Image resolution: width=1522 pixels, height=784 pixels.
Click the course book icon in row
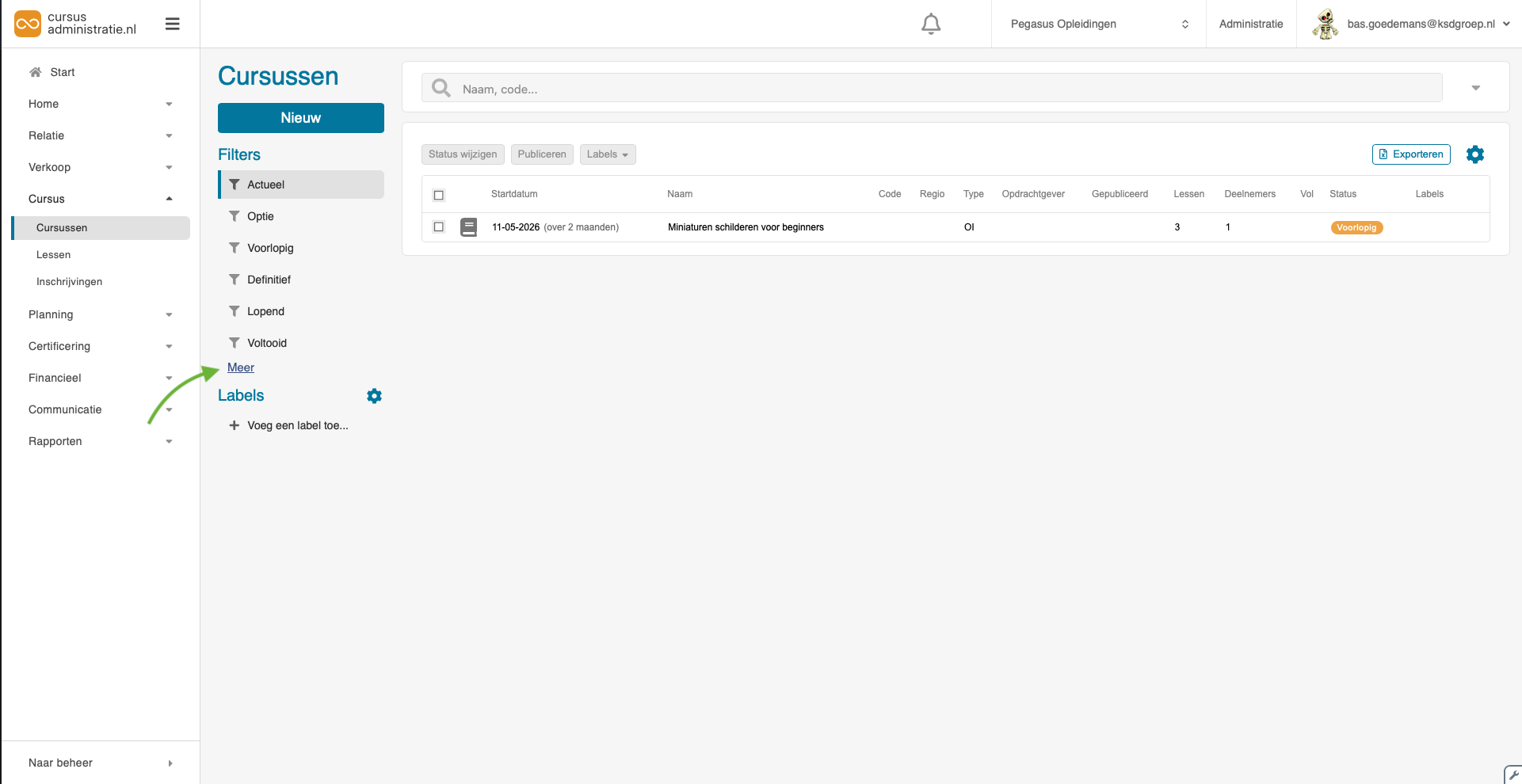tap(469, 227)
